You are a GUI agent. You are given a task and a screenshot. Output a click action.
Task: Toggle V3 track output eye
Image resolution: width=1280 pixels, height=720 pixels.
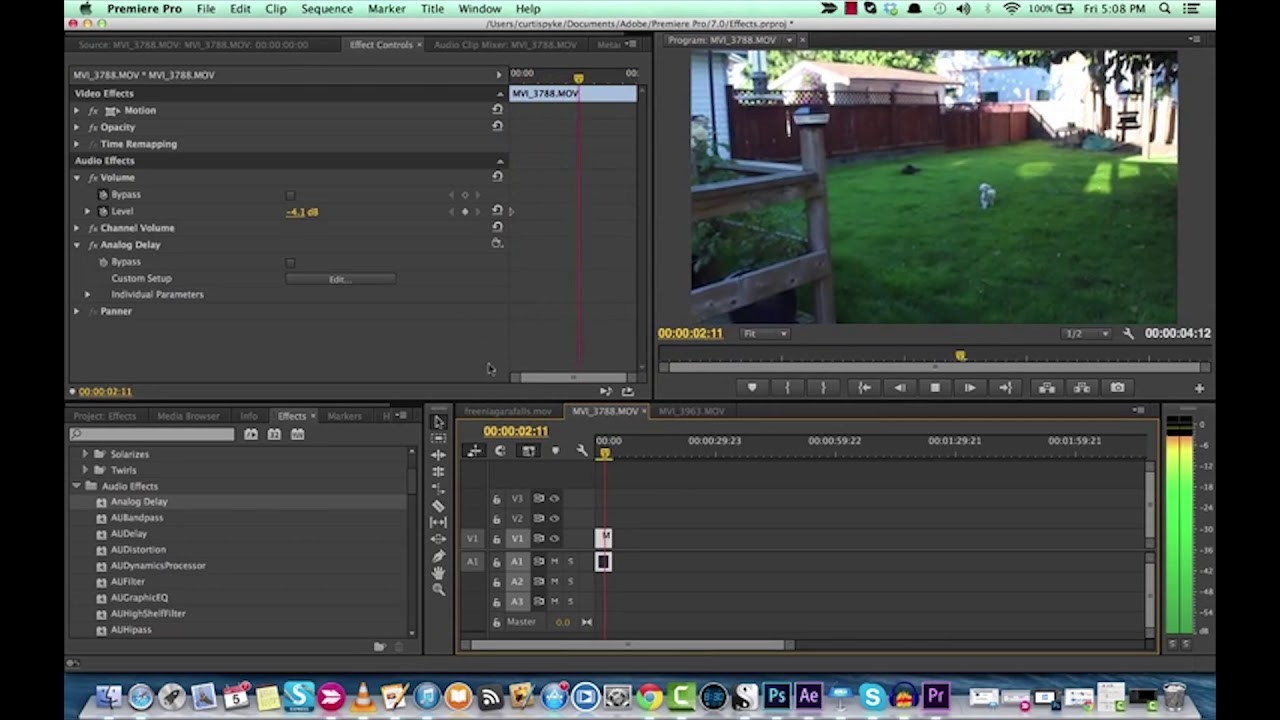tap(555, 498)
